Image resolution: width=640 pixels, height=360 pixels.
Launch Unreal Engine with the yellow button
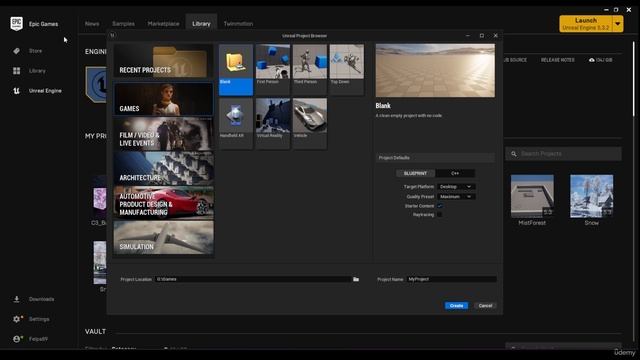(586, 24)
